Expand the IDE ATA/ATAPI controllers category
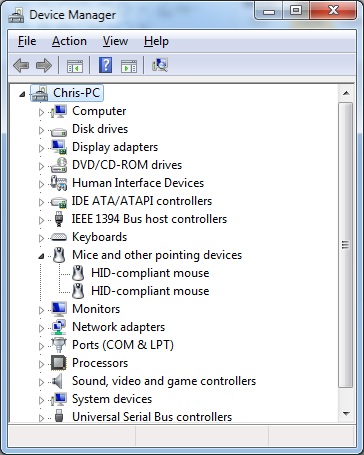This screenshot has height=455, width=364. click(x=41, y=202)
